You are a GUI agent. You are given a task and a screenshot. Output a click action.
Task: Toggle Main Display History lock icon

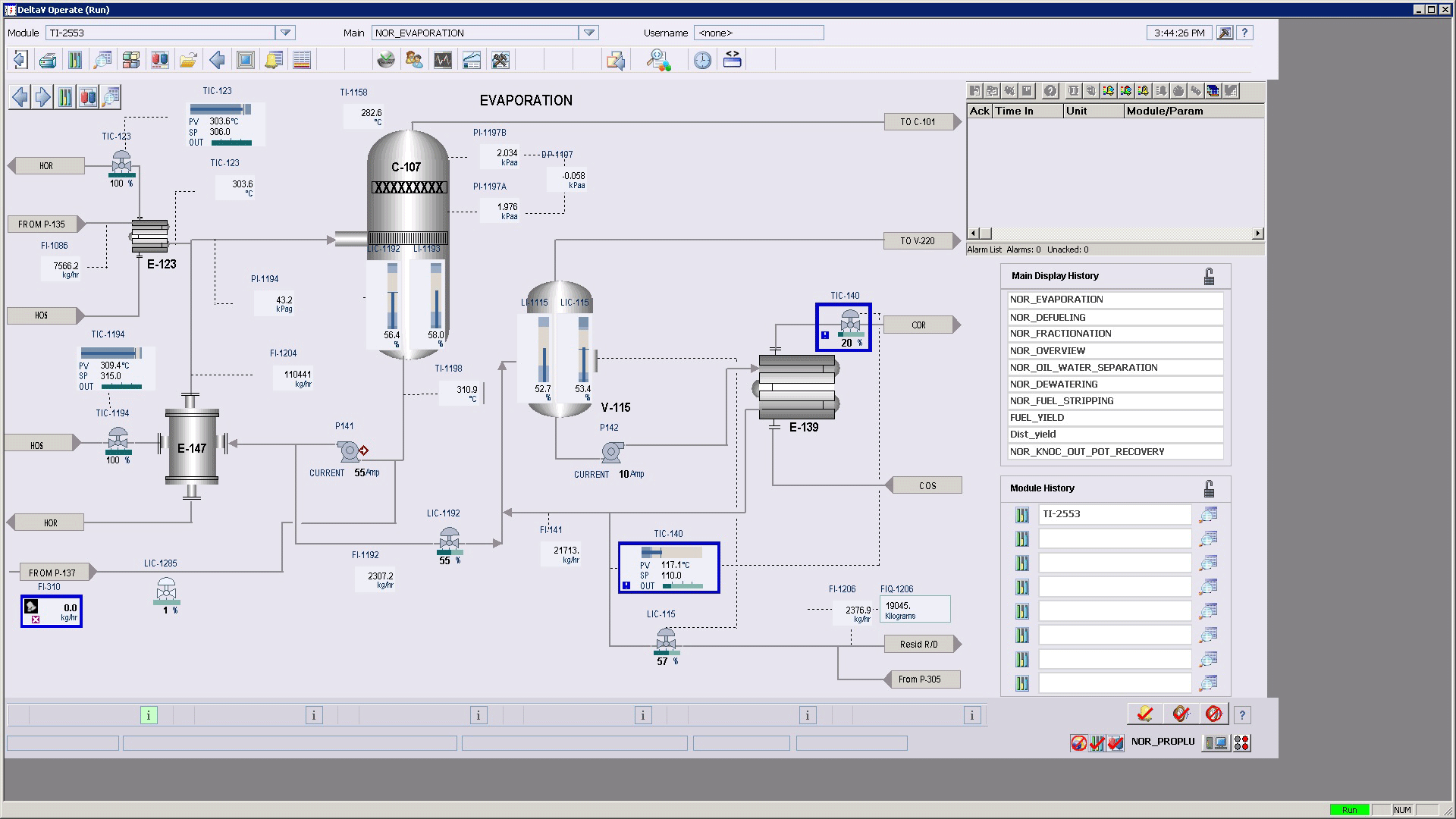coord(1209,277)
